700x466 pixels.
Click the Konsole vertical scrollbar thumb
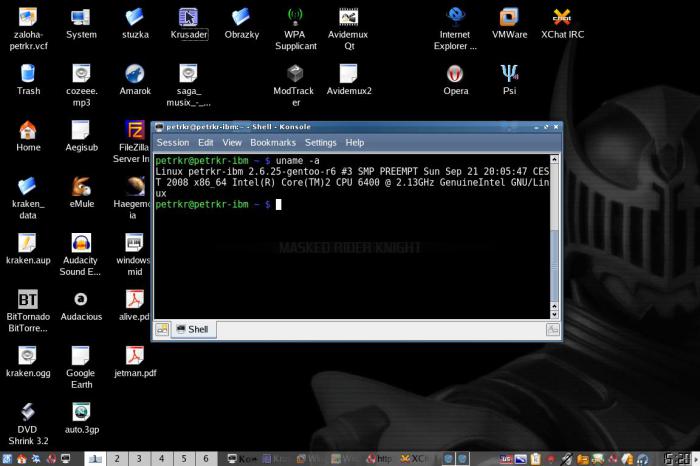pos(554,266)
